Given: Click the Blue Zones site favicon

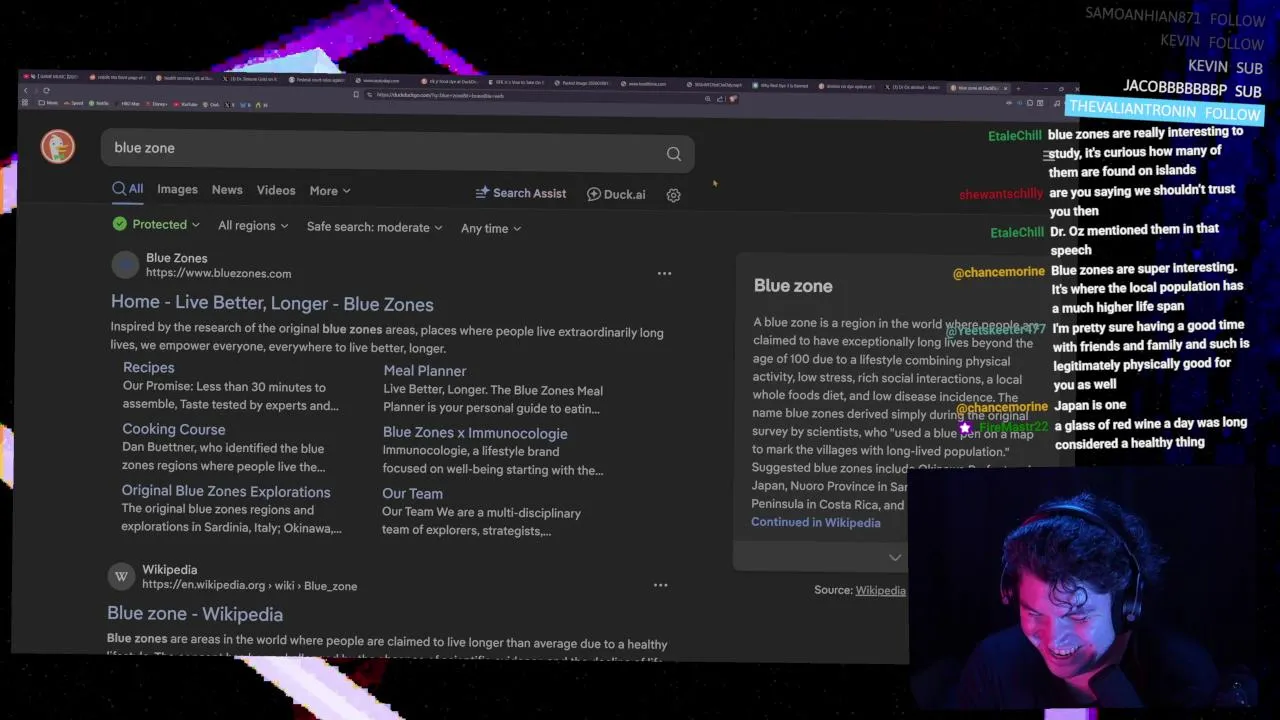Looking at the screenshot, I should click(x=125, y=265).
